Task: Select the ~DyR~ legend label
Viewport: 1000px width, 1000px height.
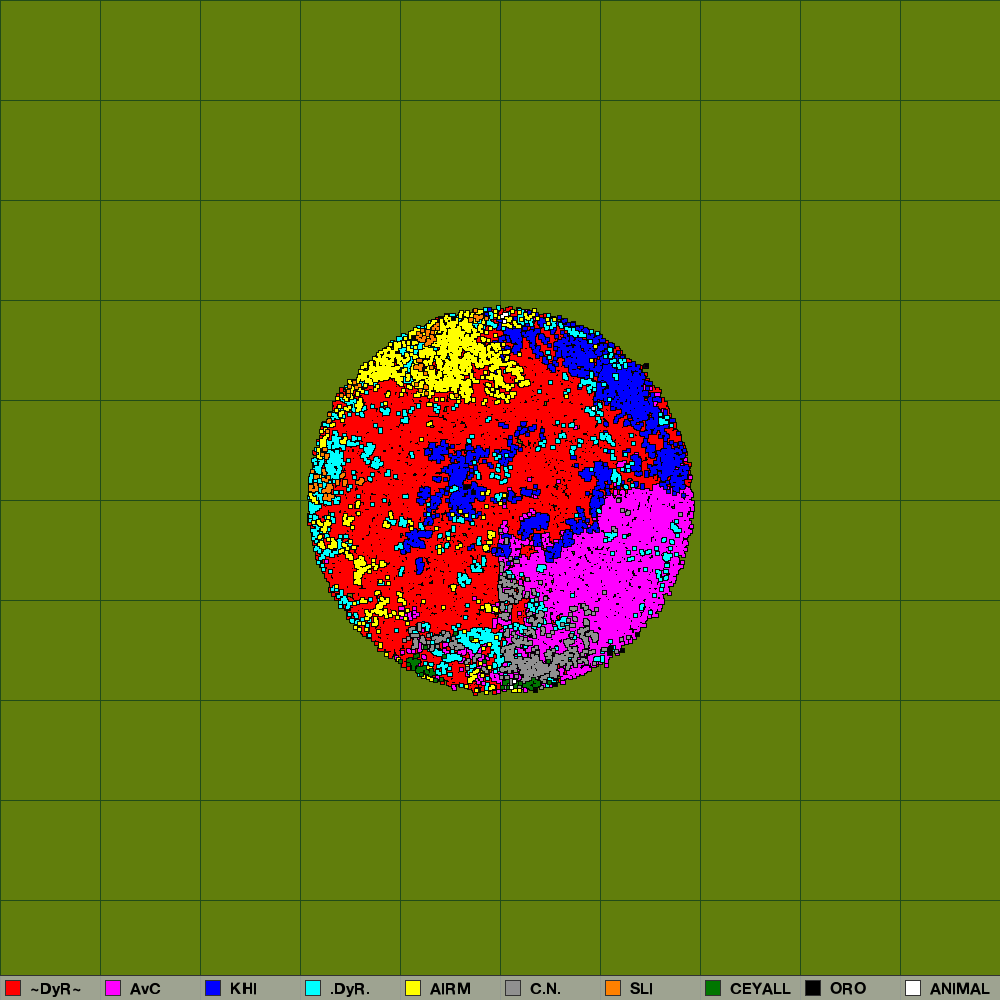Action: 55,989
